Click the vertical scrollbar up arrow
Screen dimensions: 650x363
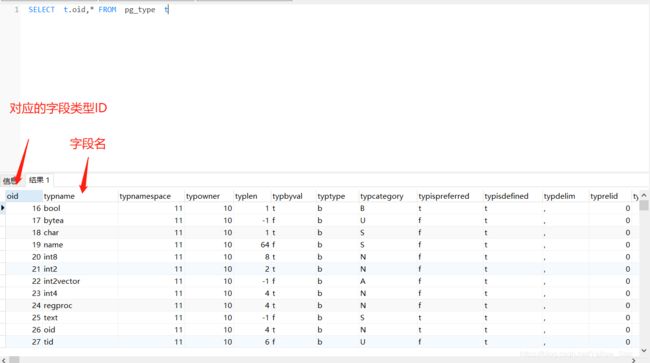[644, 195]
